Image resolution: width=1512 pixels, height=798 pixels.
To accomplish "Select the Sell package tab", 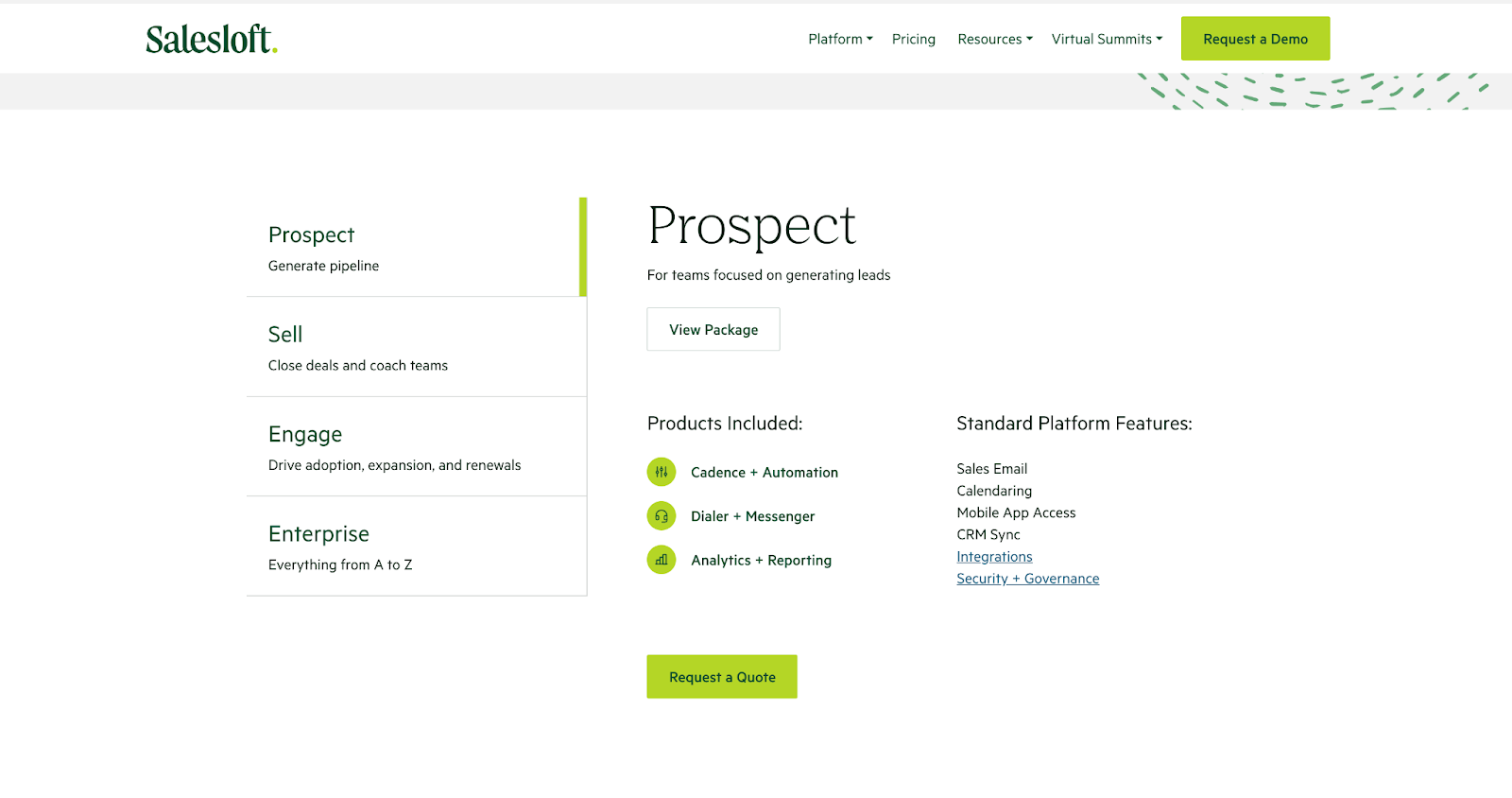I will [x=417, y=347].
